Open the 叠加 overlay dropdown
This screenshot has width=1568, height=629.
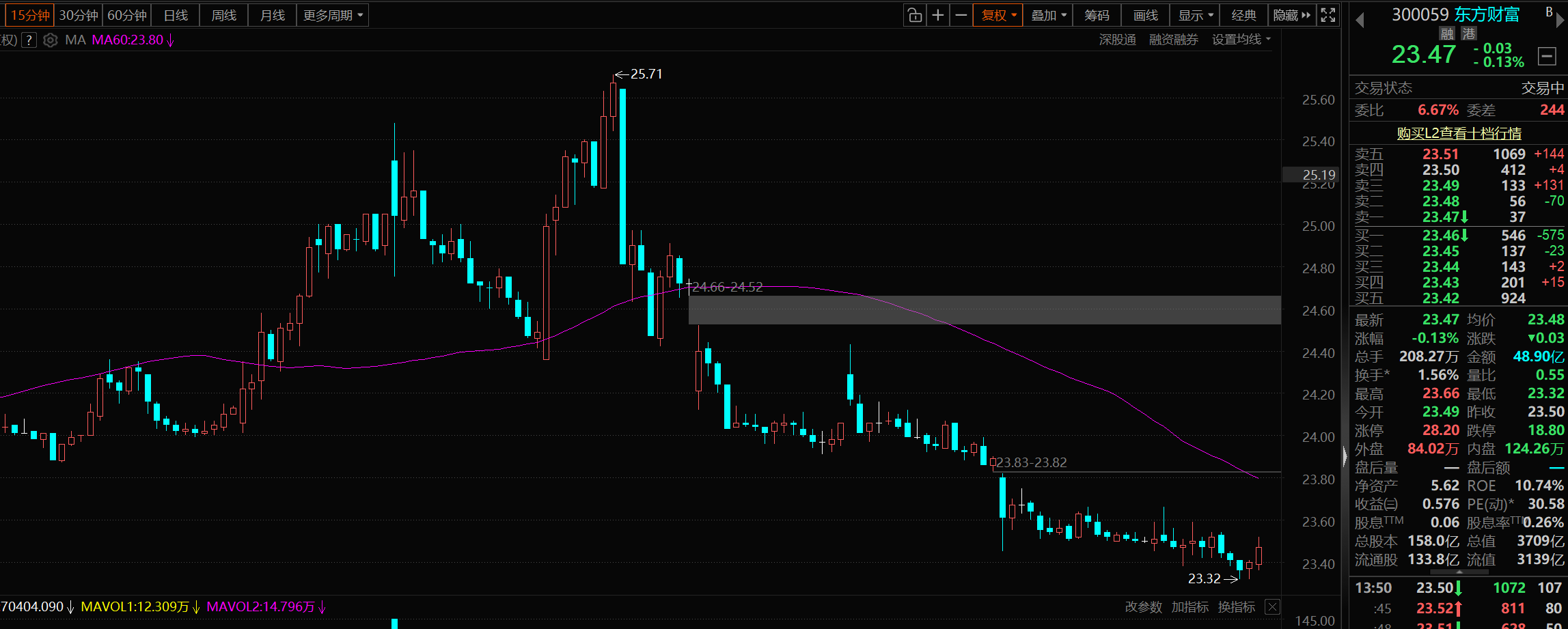point(1048,15)
